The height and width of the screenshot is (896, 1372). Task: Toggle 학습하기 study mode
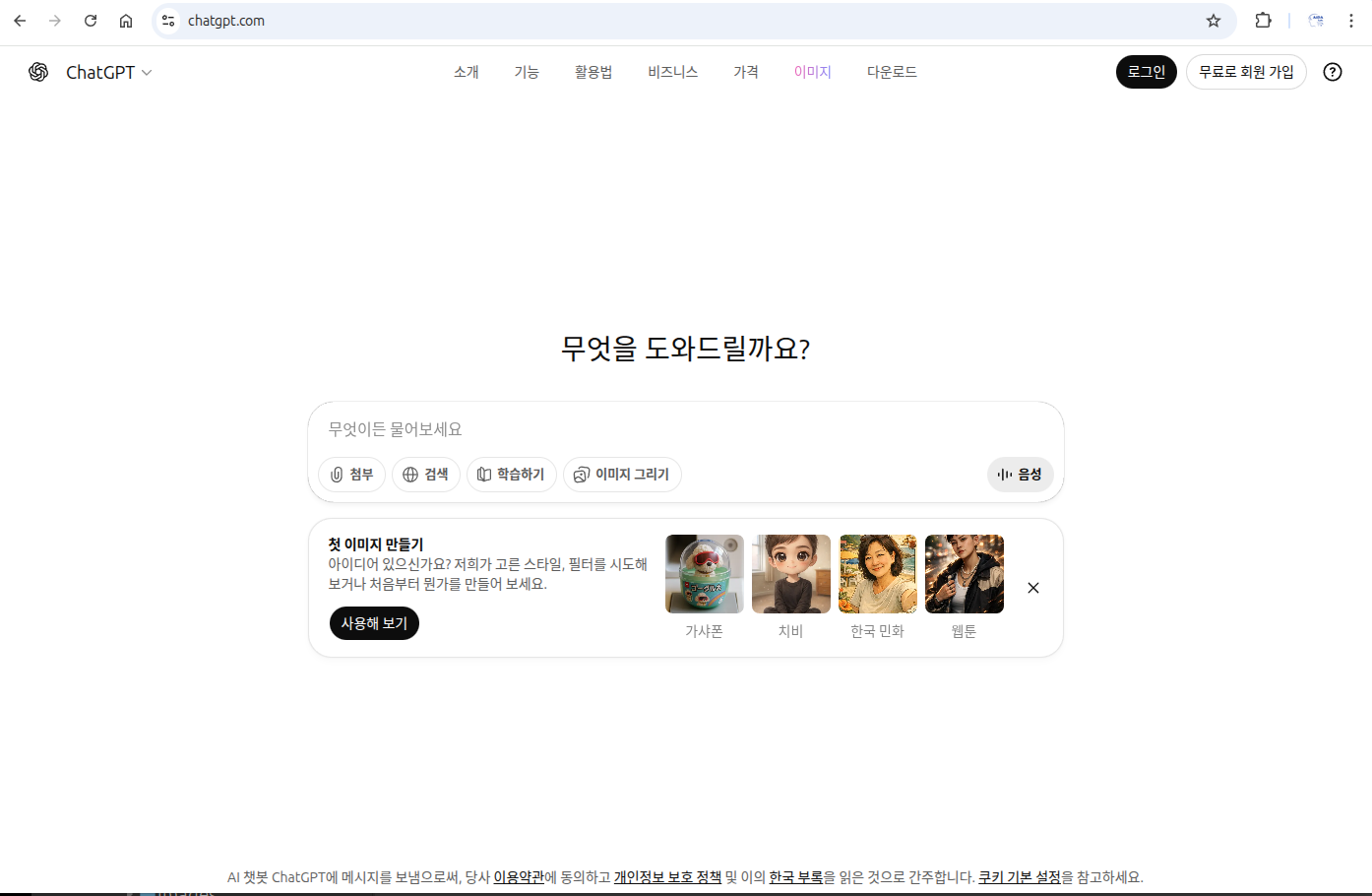(x=511, y=475)
